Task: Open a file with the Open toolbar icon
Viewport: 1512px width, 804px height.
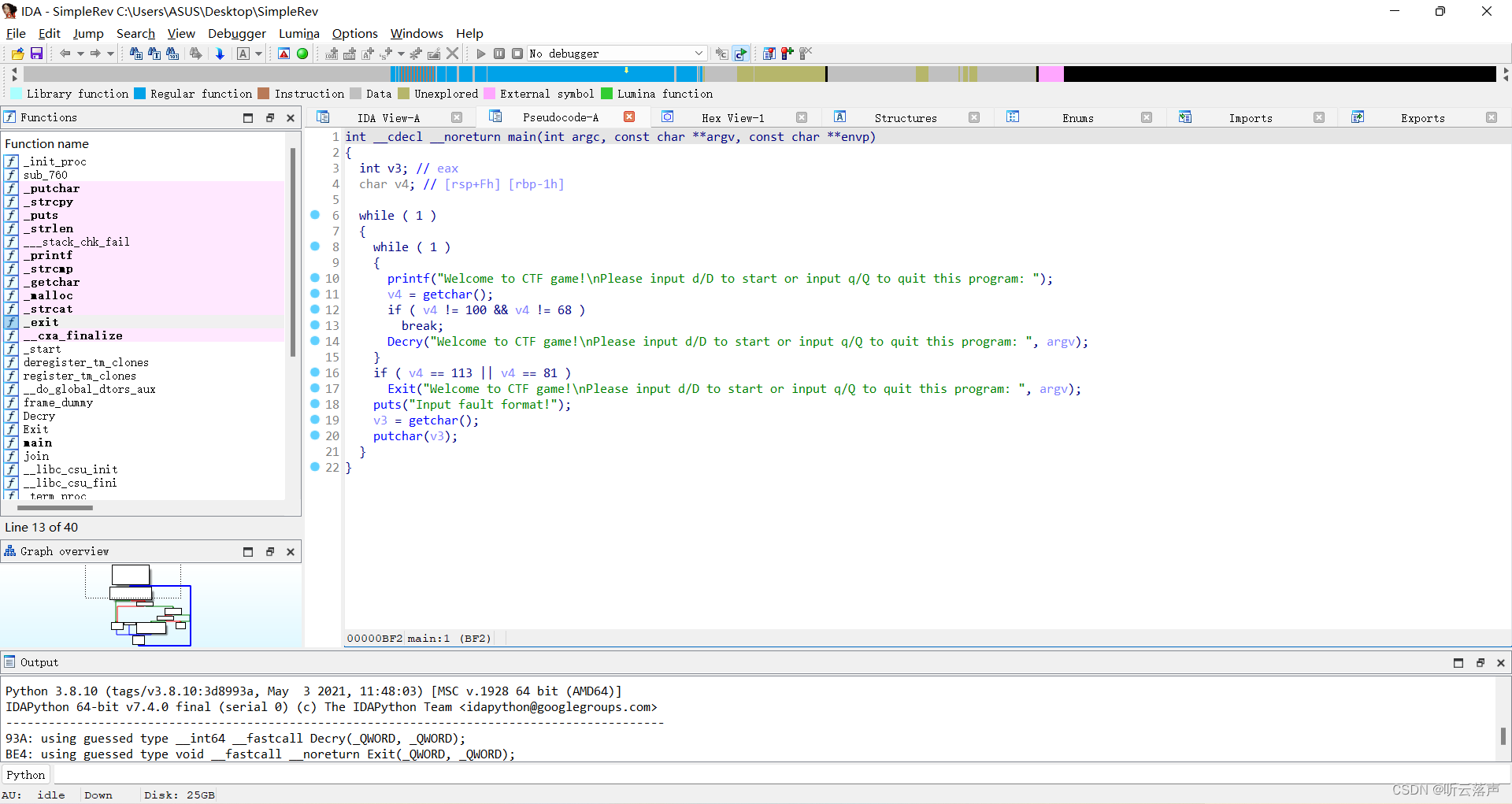Action: click(17, 54)
